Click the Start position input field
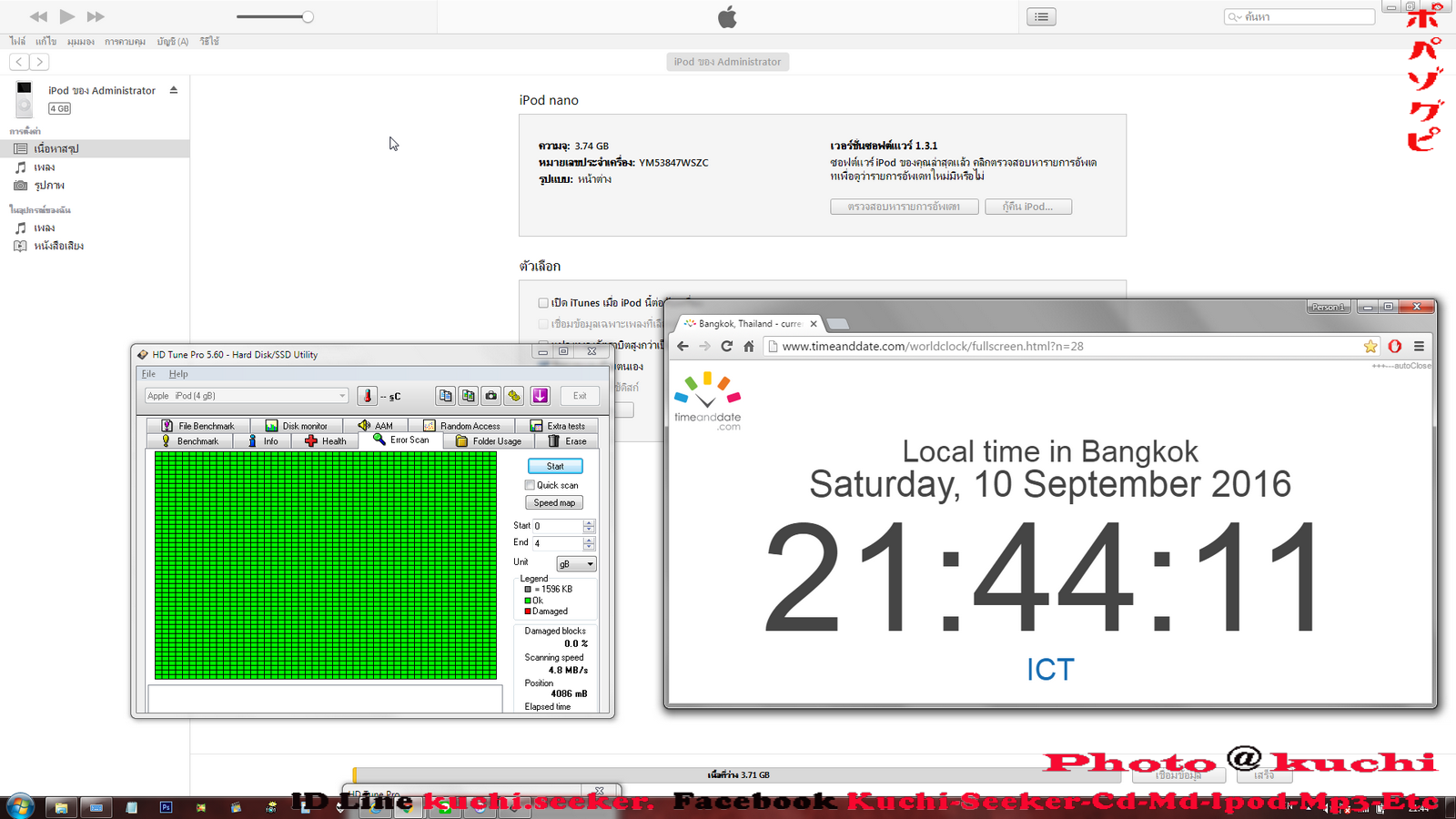Image resolution: width=1456 pixels, height=819 pixels. (x=557, y=526)
